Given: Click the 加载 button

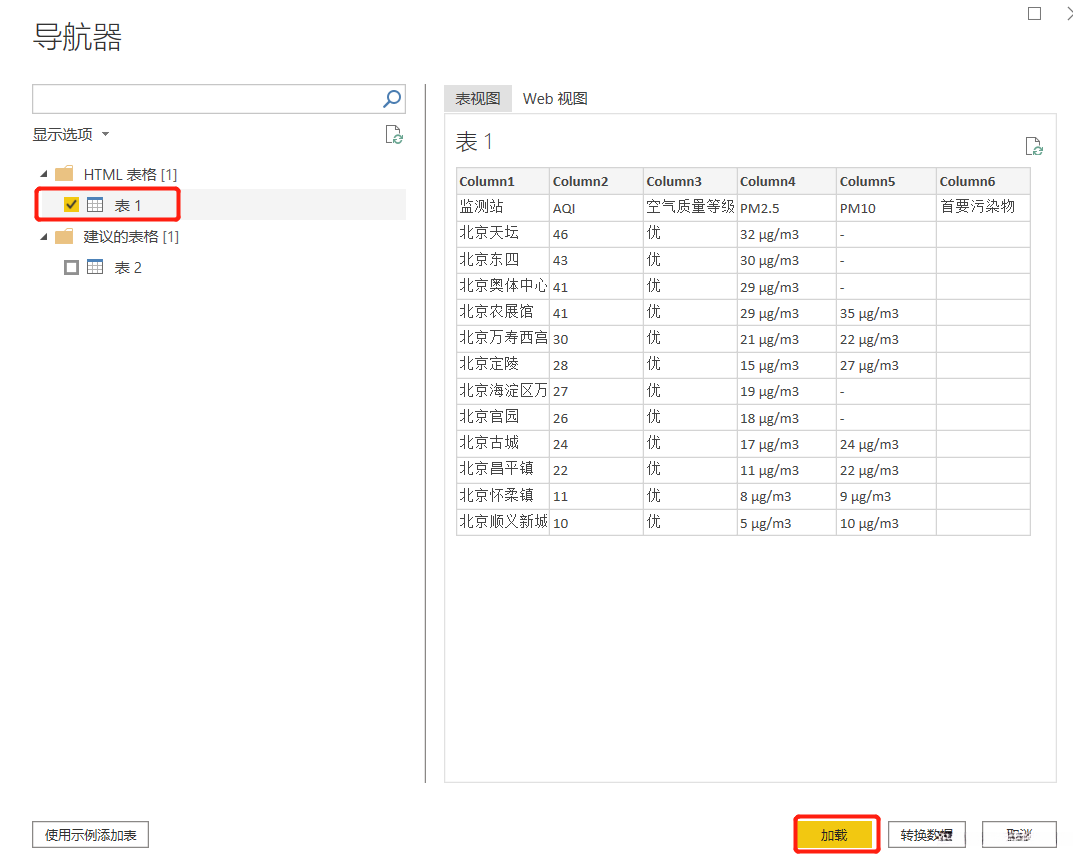Looking at the screenshot, I should click(x=836, y=835).
